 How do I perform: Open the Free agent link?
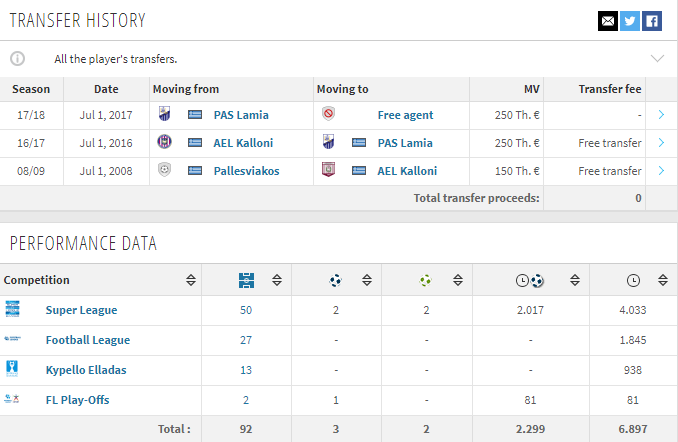(405, 115)
